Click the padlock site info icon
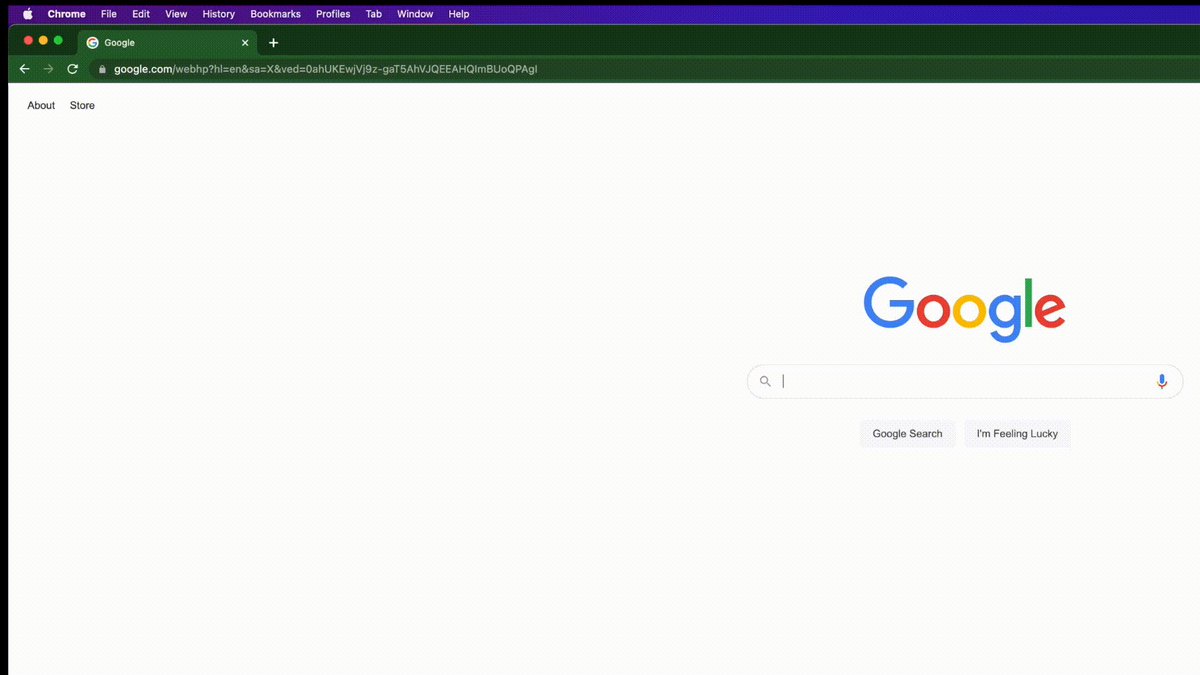Viewport: 1200px width, 675px height. tap(102, 69)
